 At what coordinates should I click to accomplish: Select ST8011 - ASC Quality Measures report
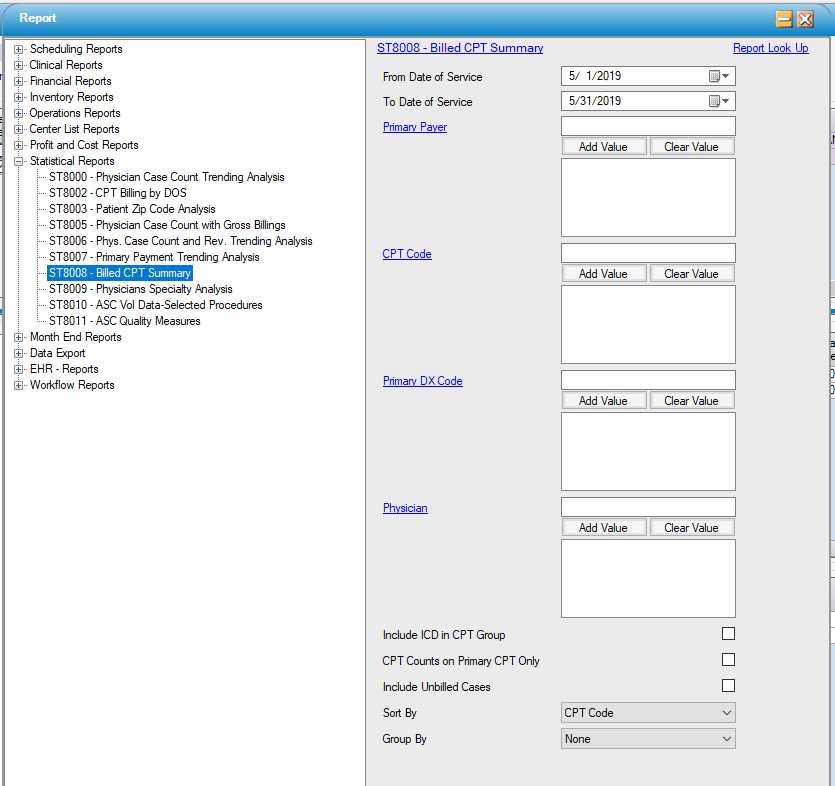tap(124, 321)
